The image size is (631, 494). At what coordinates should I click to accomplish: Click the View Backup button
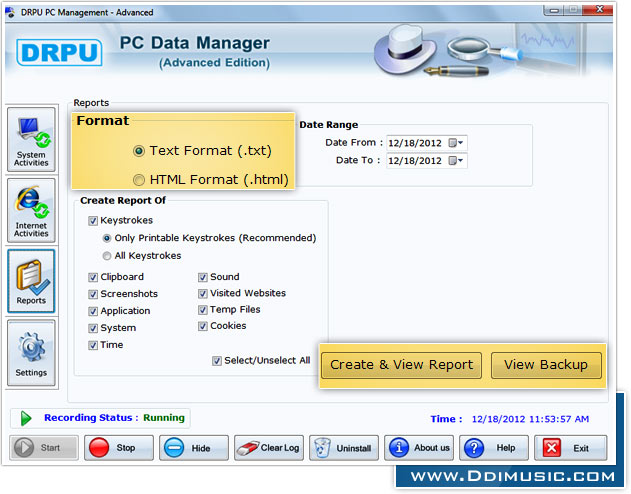[x=546, y=365]
